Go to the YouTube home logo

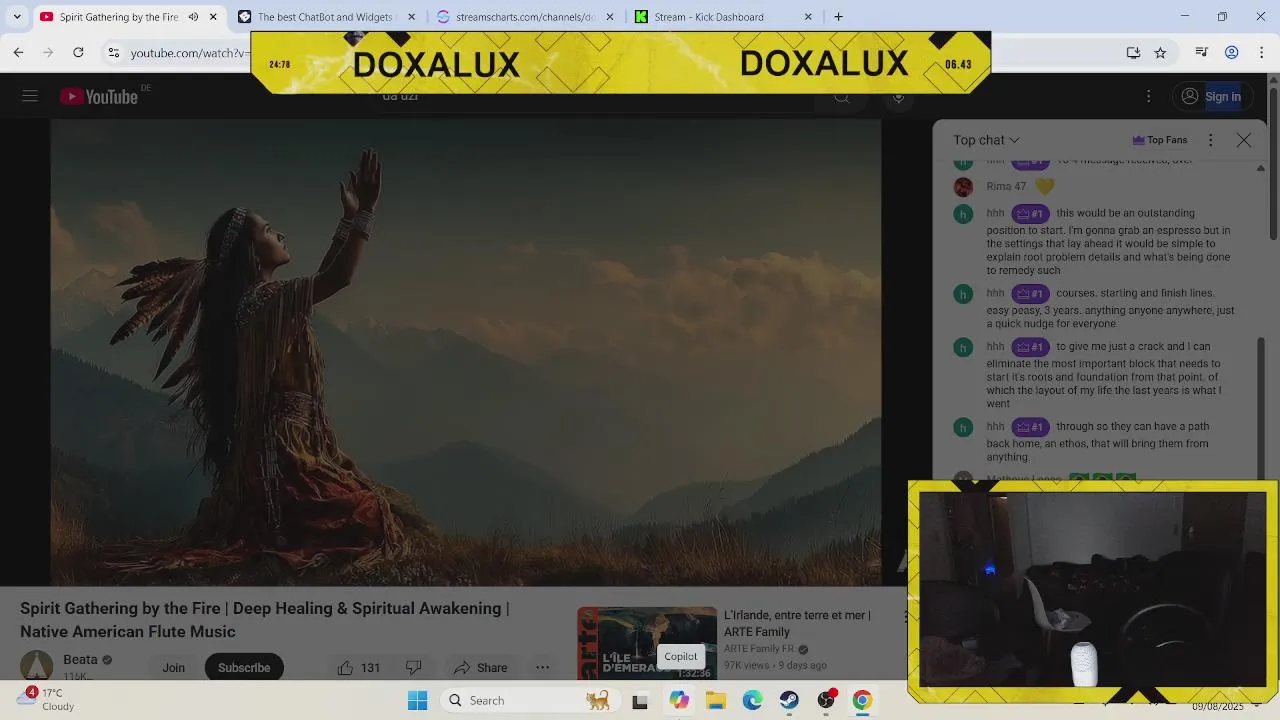[99, 96]
